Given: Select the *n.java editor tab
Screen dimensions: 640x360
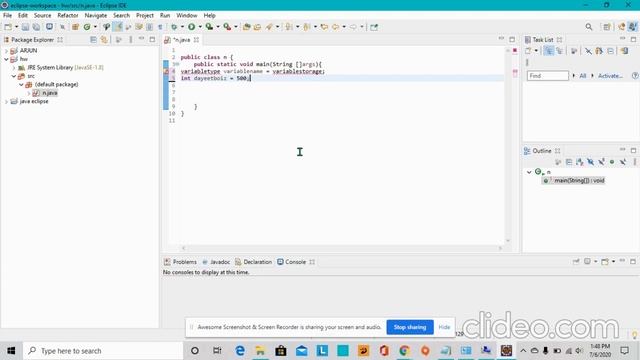Looking at the screenshot, I should [181, 40].
